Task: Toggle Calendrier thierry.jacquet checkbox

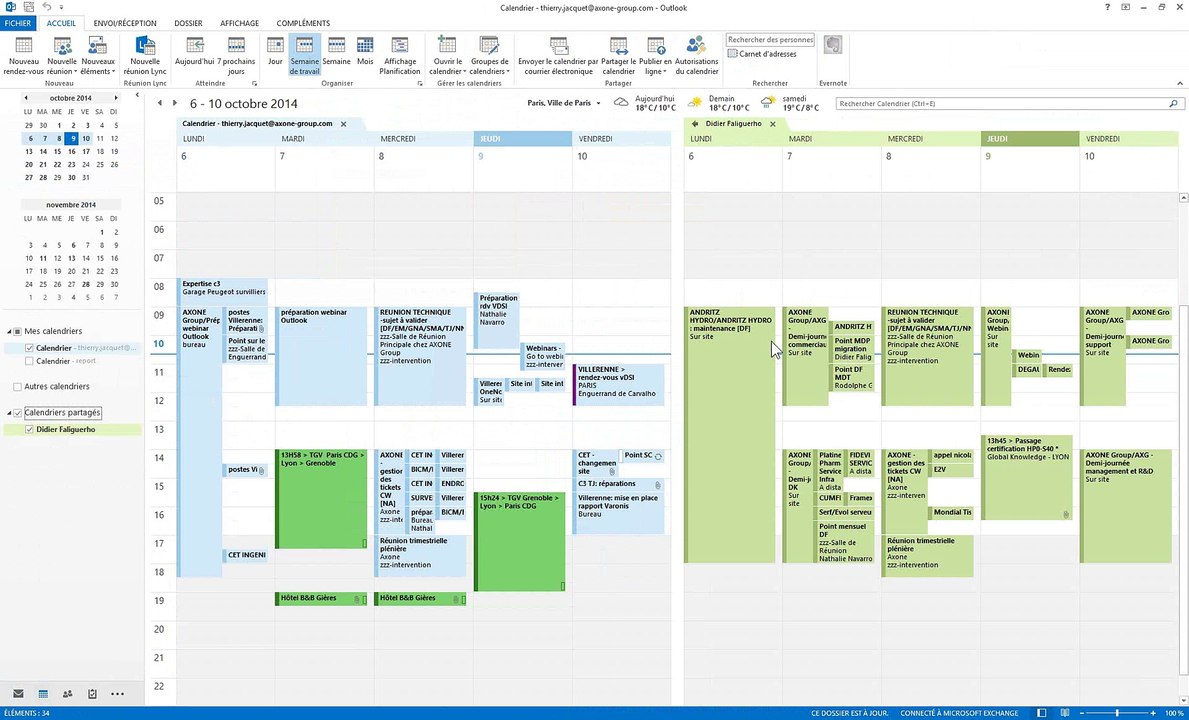Action: click(30, 349)
